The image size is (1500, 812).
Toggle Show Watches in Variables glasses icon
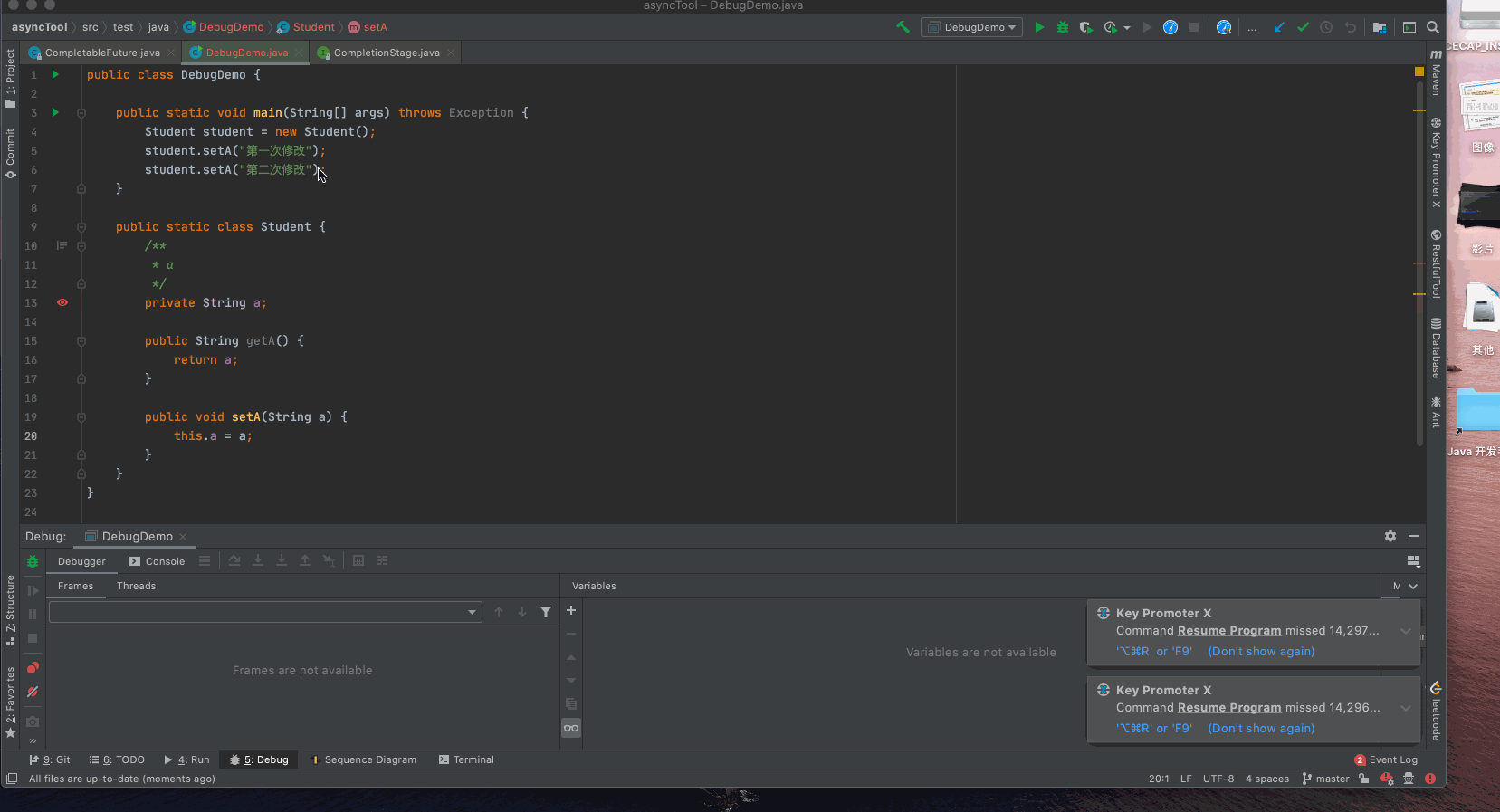(571, 728)
